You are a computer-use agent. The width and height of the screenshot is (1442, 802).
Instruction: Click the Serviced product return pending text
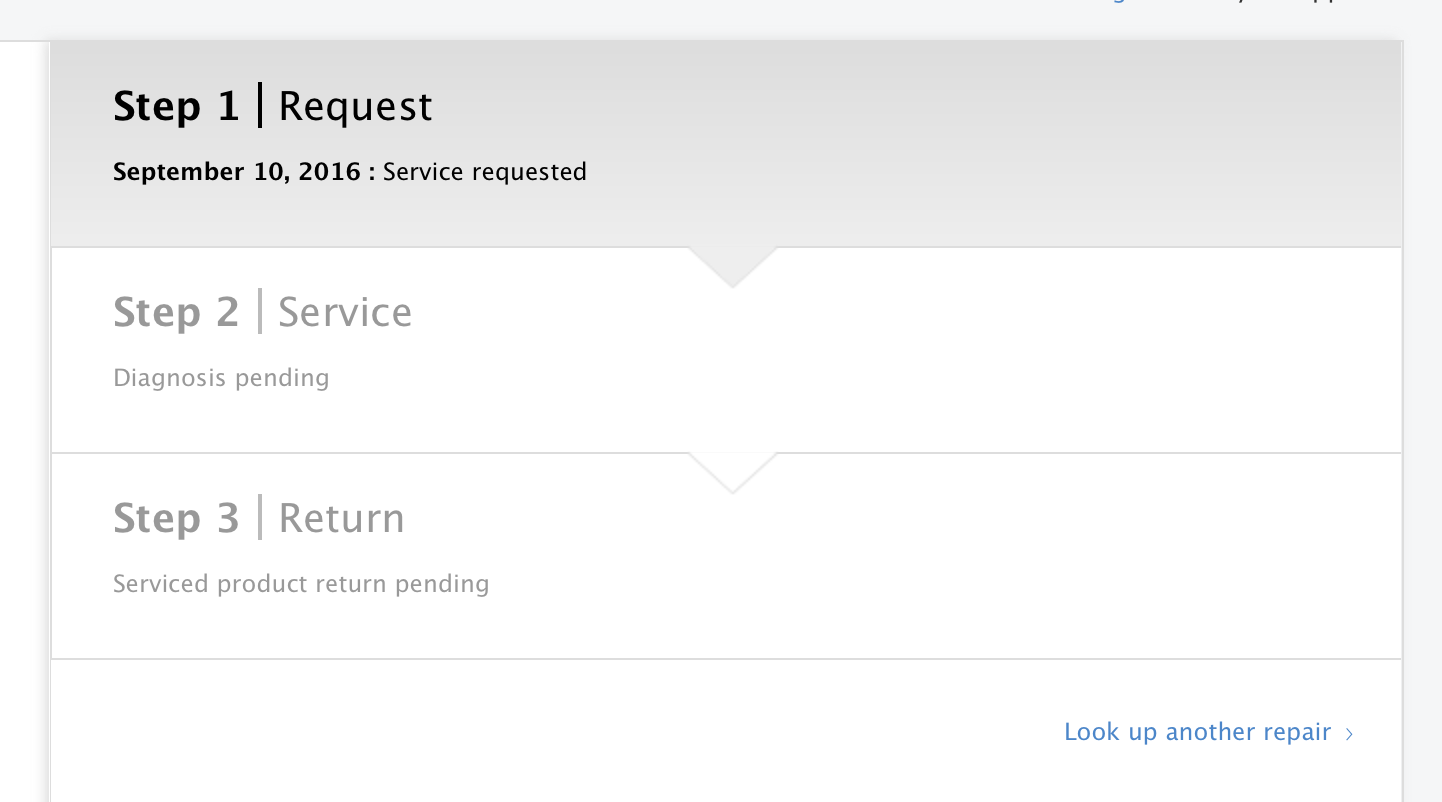tap(301, 584)
